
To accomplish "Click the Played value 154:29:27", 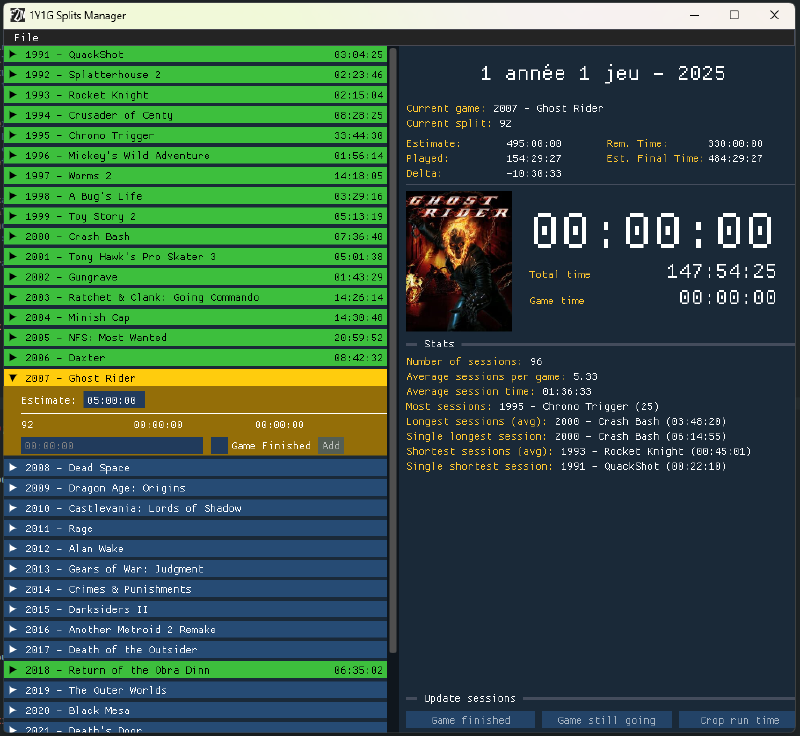I will [x=534, y=158].
